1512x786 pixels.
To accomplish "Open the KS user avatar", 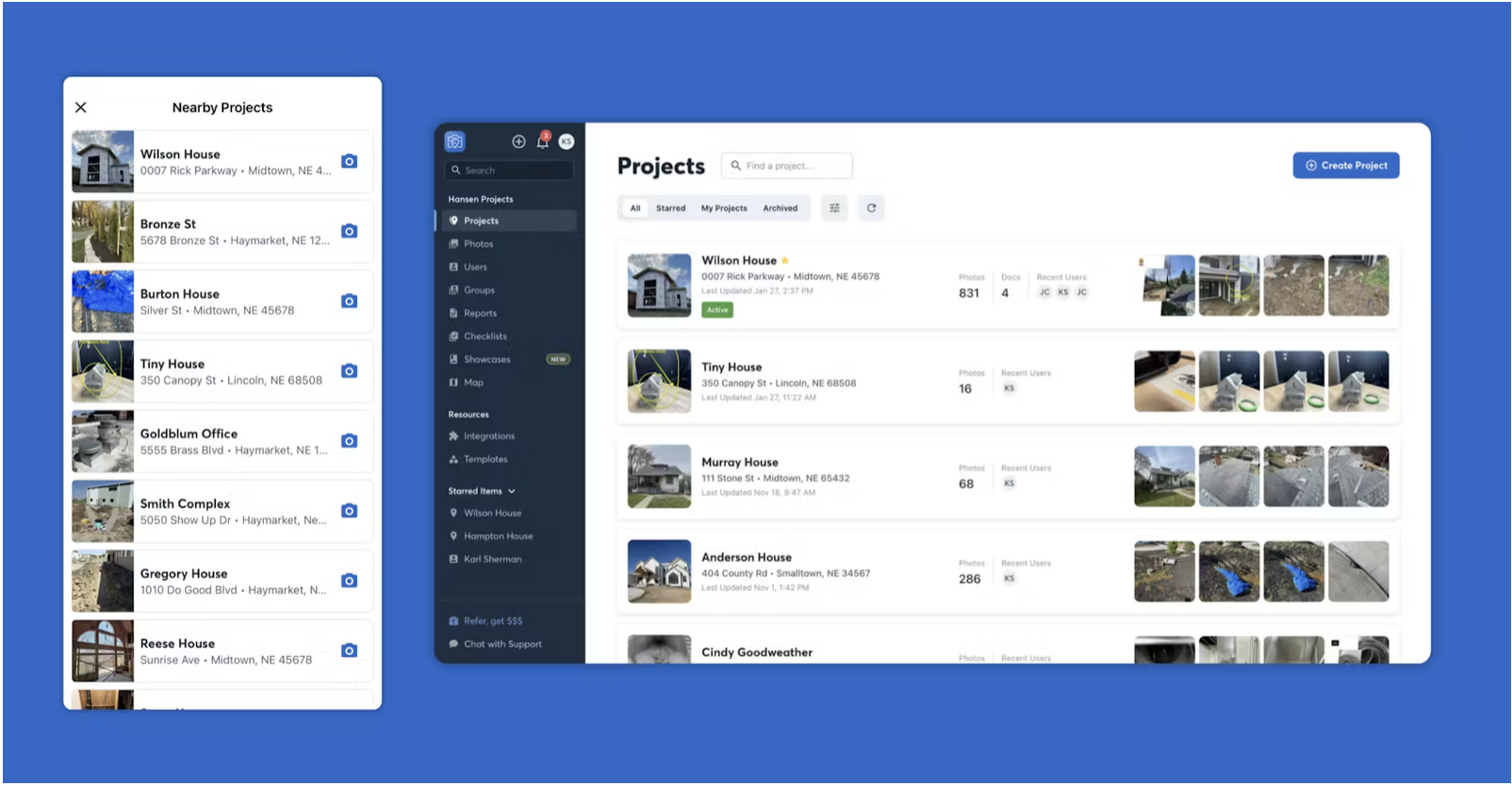I will [x=567, y=141].
